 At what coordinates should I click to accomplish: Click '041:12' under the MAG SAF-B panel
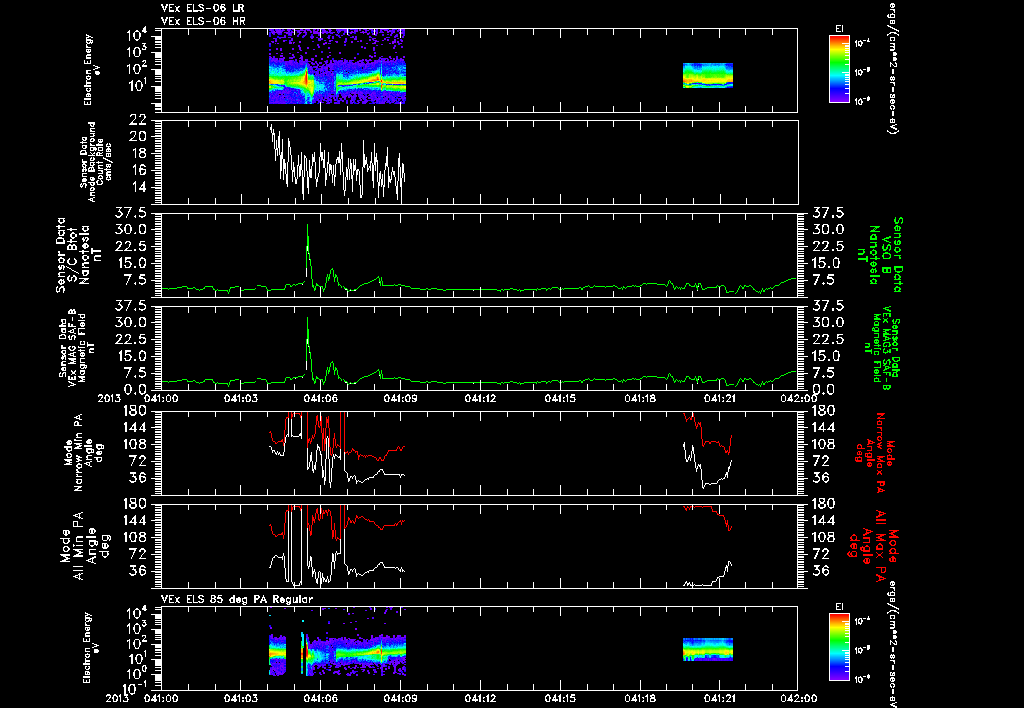point(481,398)
